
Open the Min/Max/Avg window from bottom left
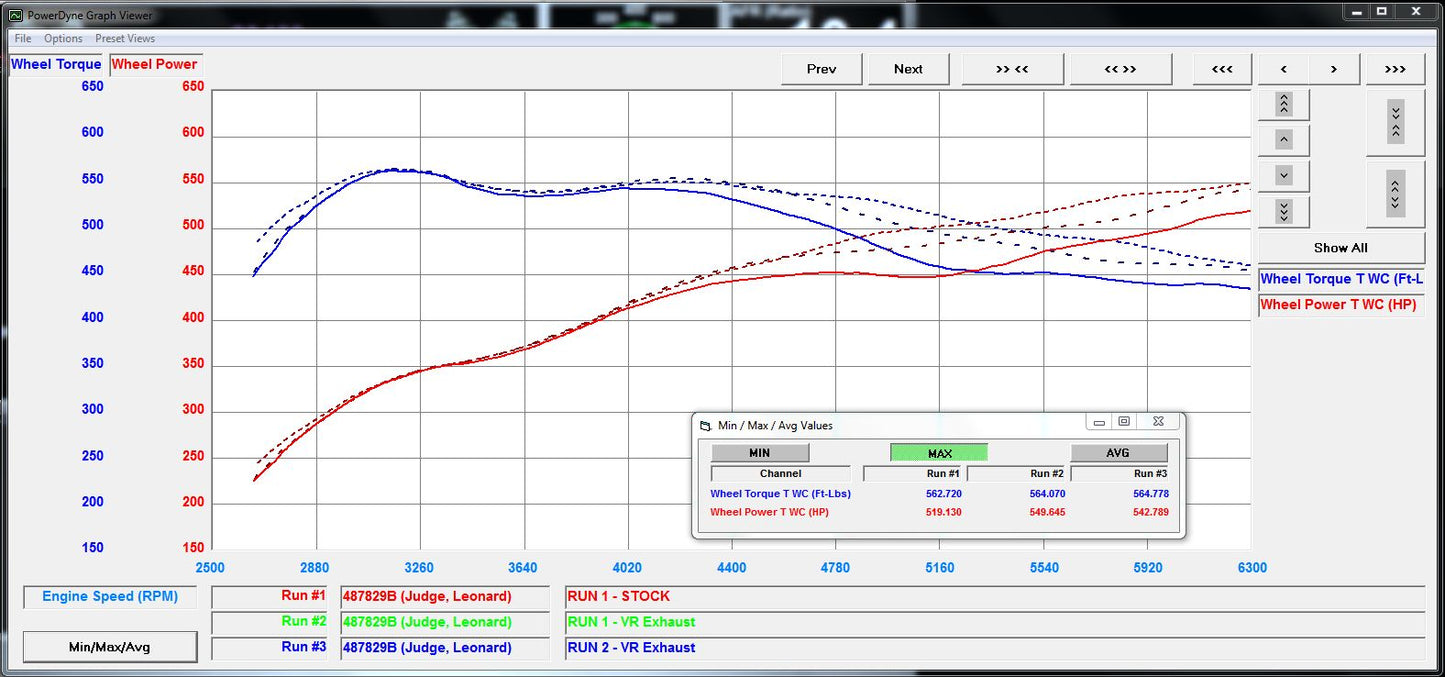coord(109,646)
